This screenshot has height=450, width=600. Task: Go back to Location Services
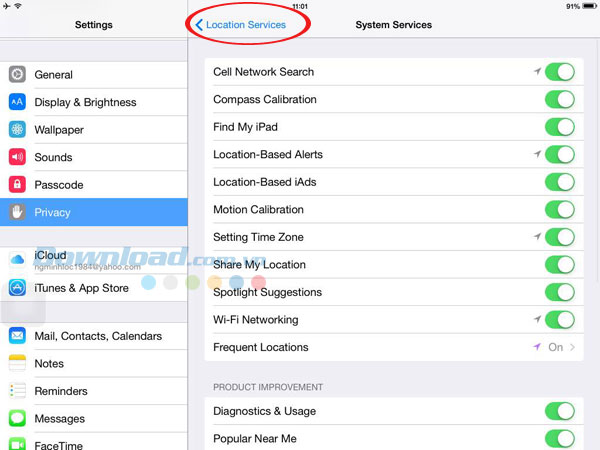click(241, 25)
